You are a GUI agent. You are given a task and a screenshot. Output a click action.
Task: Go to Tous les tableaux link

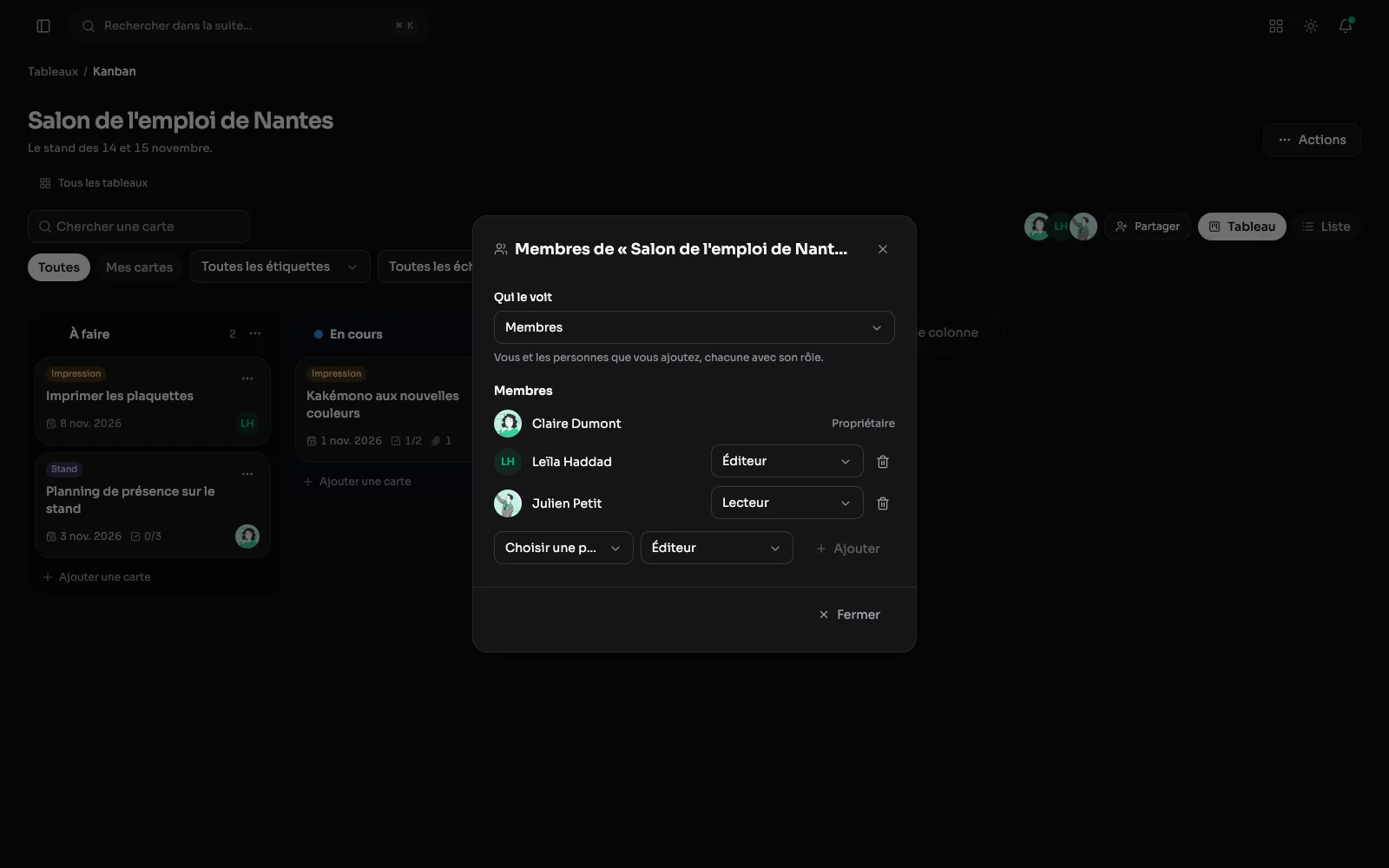[94, 183]
